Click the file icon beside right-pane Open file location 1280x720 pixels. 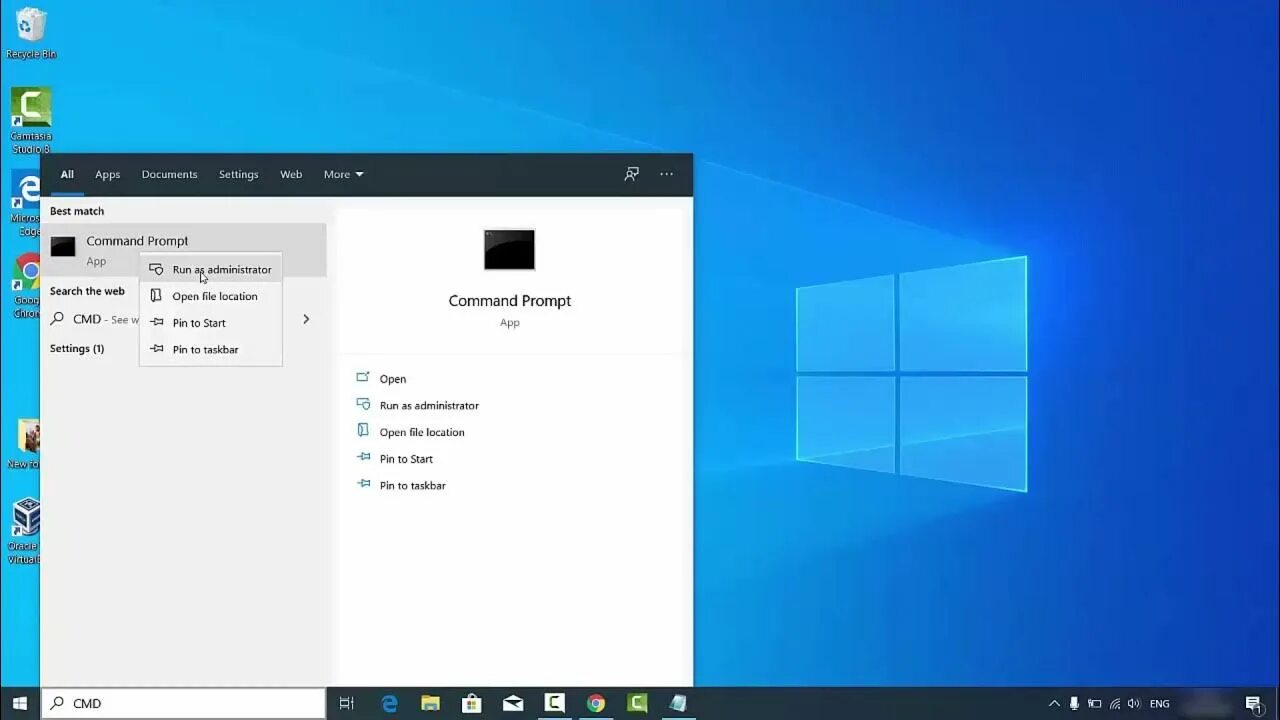tap(363, 431)
